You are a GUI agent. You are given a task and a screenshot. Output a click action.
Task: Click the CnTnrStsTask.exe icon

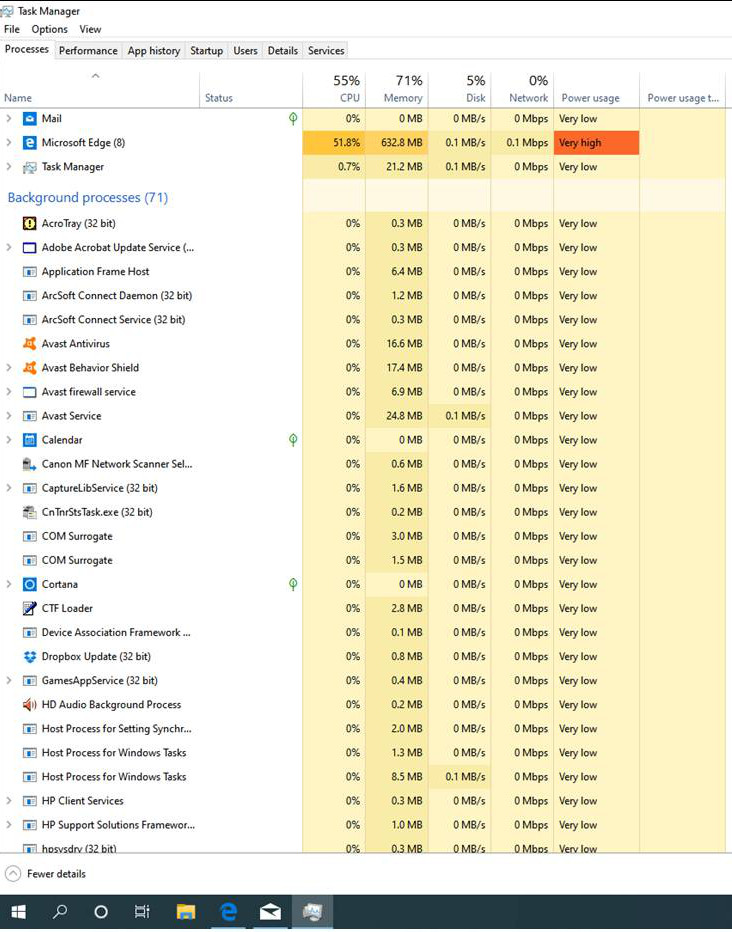pyautogui.click(x=29, y=512)
